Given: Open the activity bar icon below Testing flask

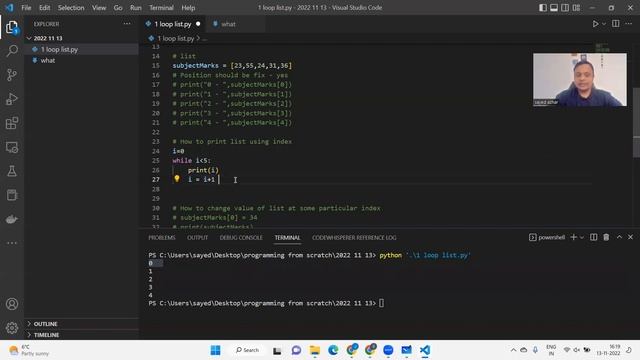Looking at the screenshot, I should [12, 195].
